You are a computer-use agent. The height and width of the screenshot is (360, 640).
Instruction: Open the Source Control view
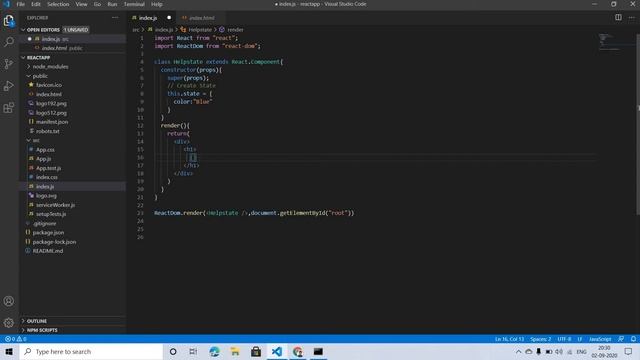tap(9, 64)
